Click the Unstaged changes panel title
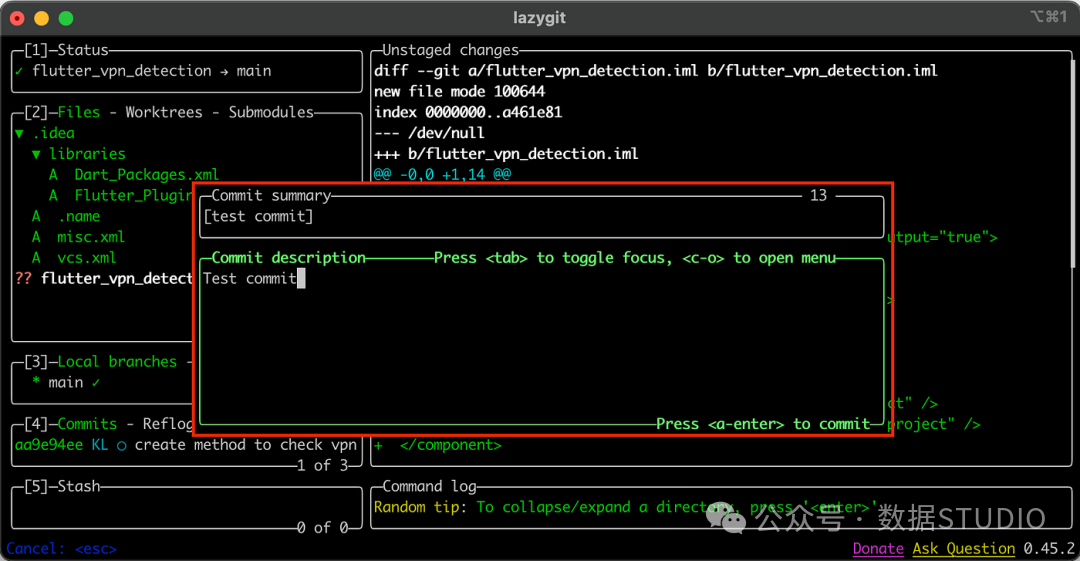 coord(450,50)
